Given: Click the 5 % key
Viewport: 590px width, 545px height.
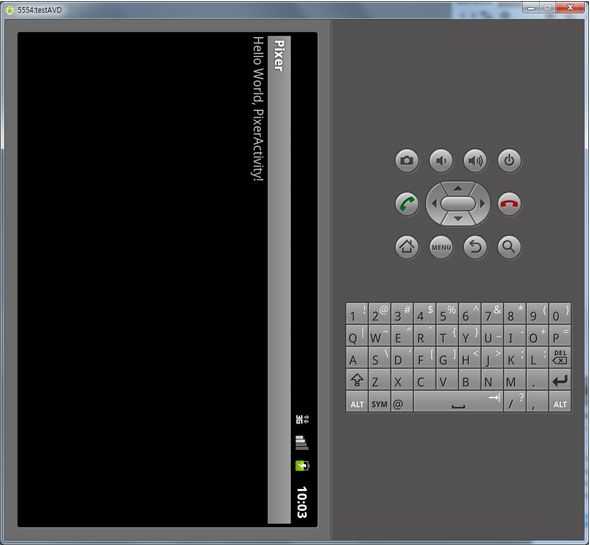Looking at the screenshot, I should click(447, 313).
